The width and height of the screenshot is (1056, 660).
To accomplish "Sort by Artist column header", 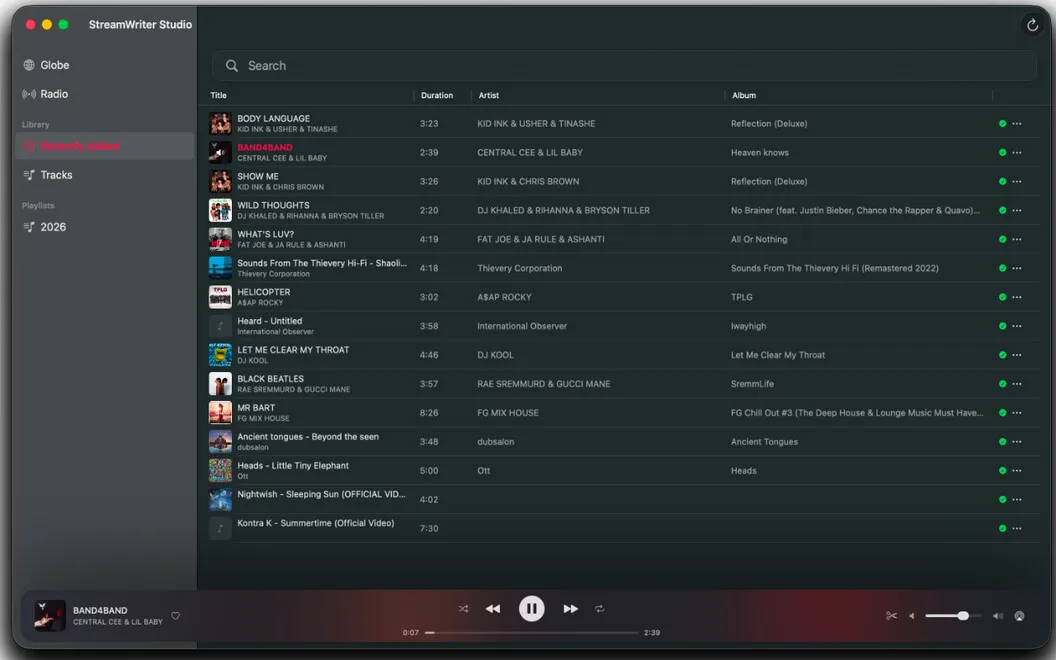I will pyautogui.click(x=489, y=96).
